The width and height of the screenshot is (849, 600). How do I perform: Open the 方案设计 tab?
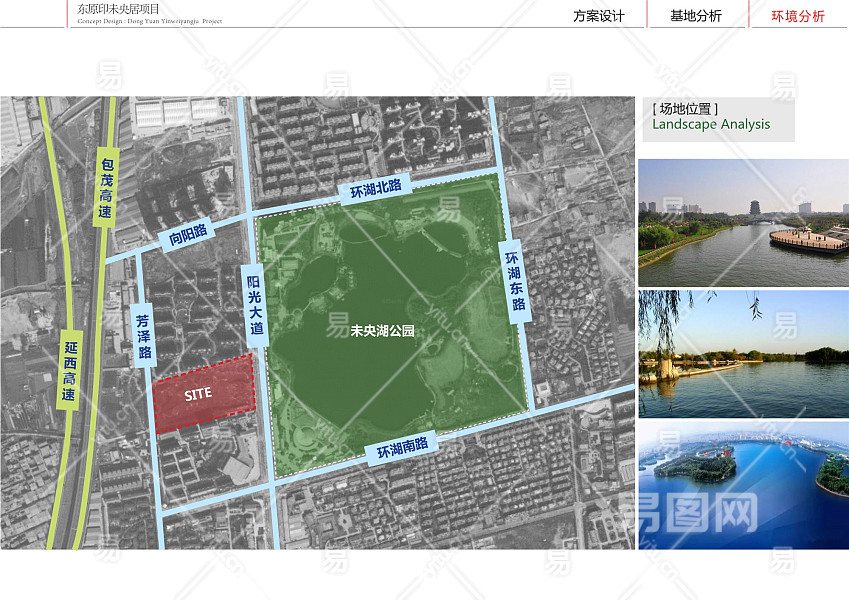[x=598, y=16]
